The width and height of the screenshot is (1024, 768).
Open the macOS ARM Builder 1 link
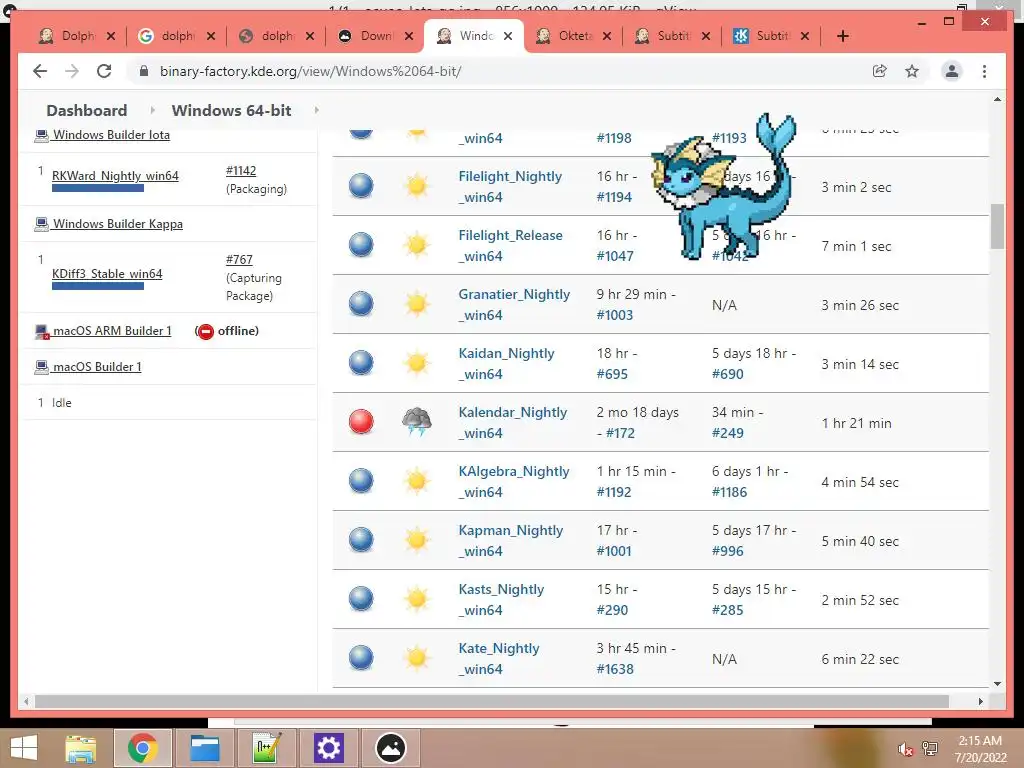[x=112, y=331]
